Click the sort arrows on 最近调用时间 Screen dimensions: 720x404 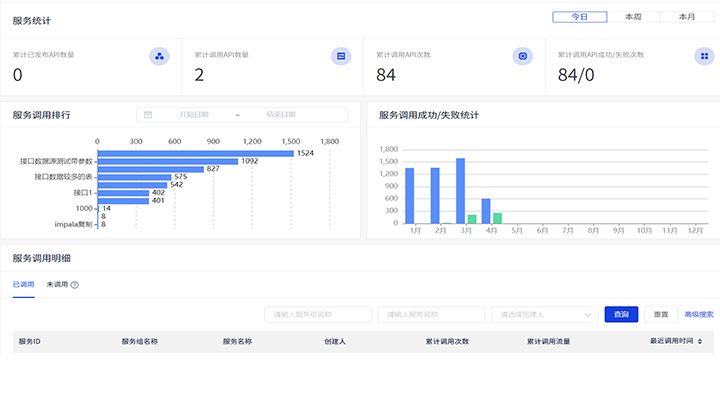pyautogui.click(x=699, y=341)
